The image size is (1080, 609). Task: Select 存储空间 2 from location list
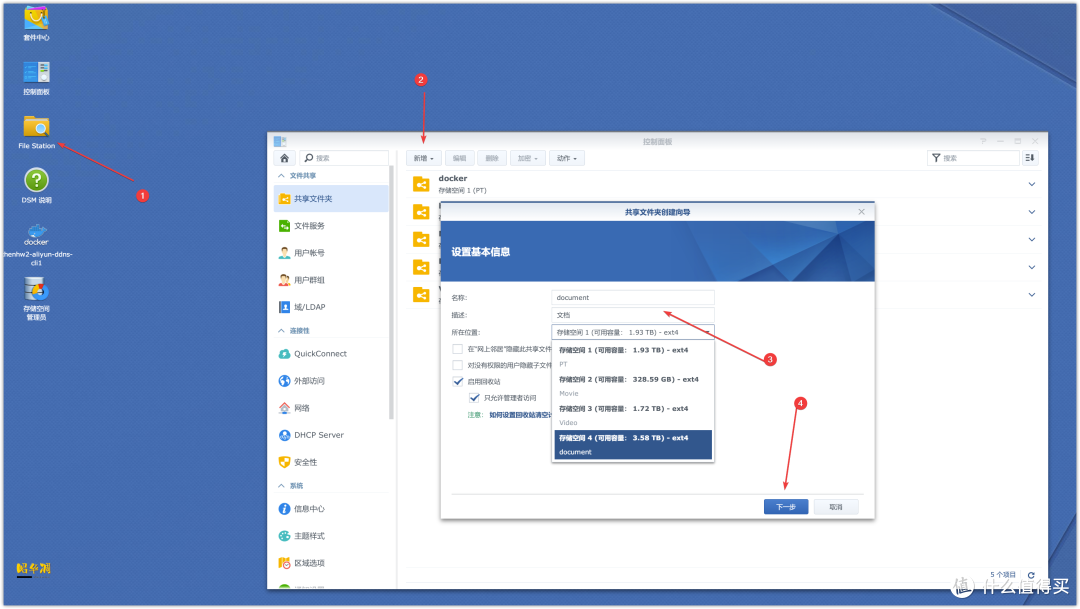629,379
